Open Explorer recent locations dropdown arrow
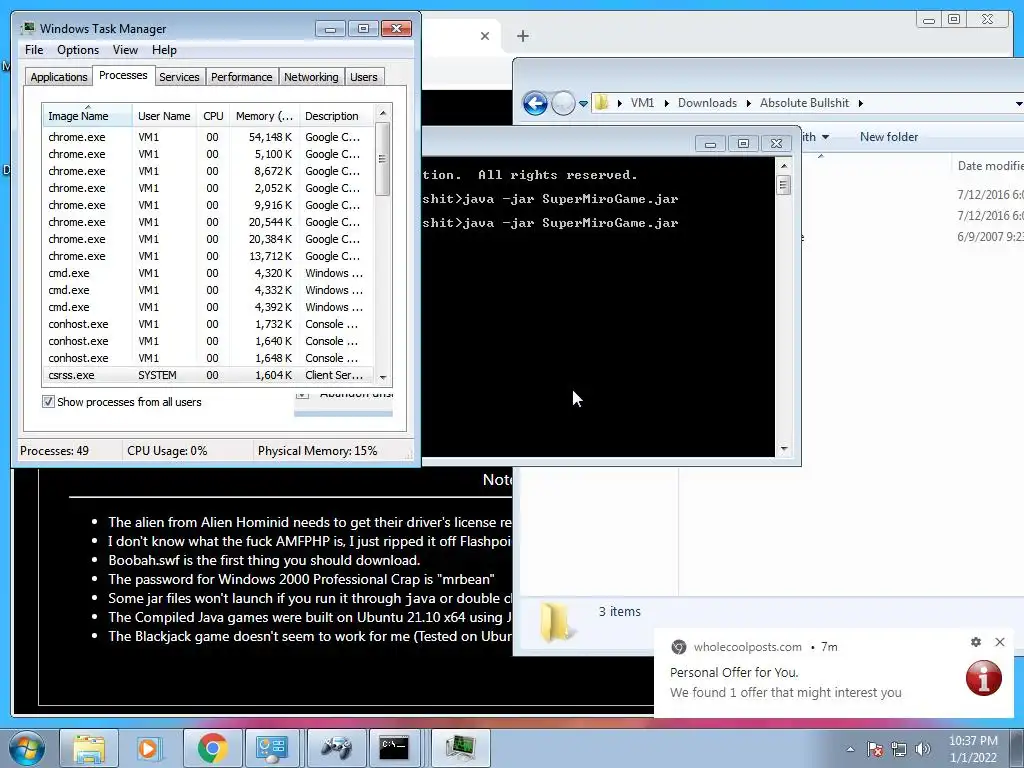Viewport: 1024px width, 768px height. pyautogui.click(x=583, y=103)
